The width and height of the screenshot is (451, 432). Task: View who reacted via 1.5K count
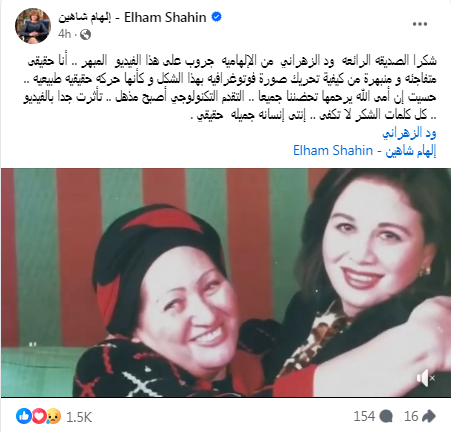click(79, 417)
